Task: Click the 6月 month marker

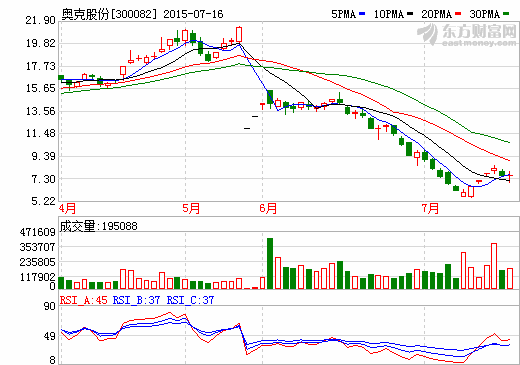Action: coord(268,209)
